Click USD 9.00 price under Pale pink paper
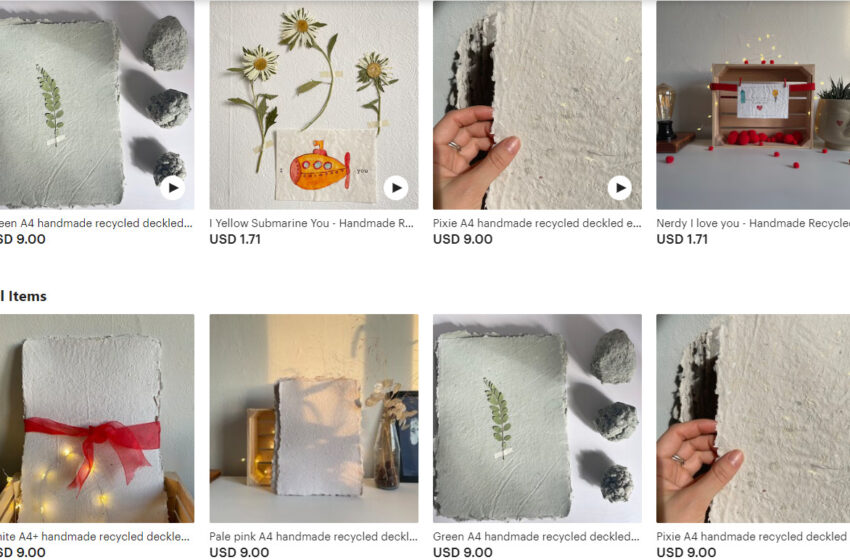 pyautogui.click(x=239, y=552)
